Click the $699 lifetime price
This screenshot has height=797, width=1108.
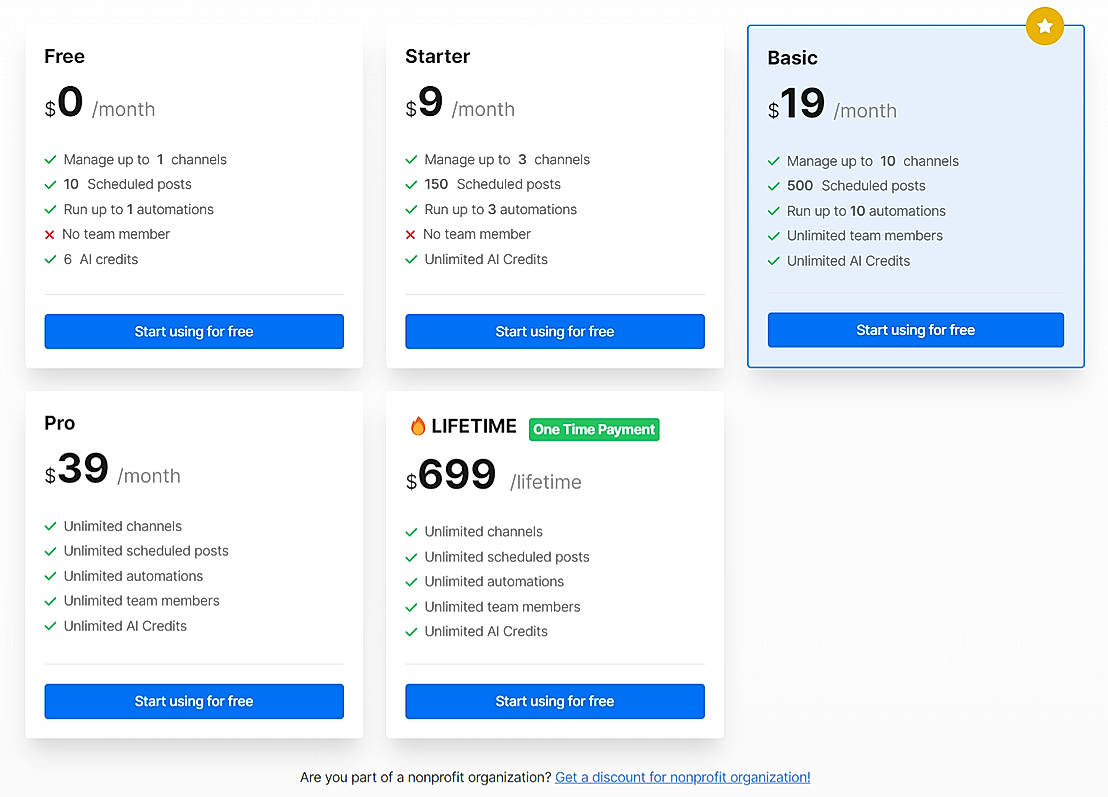(457, 475)
